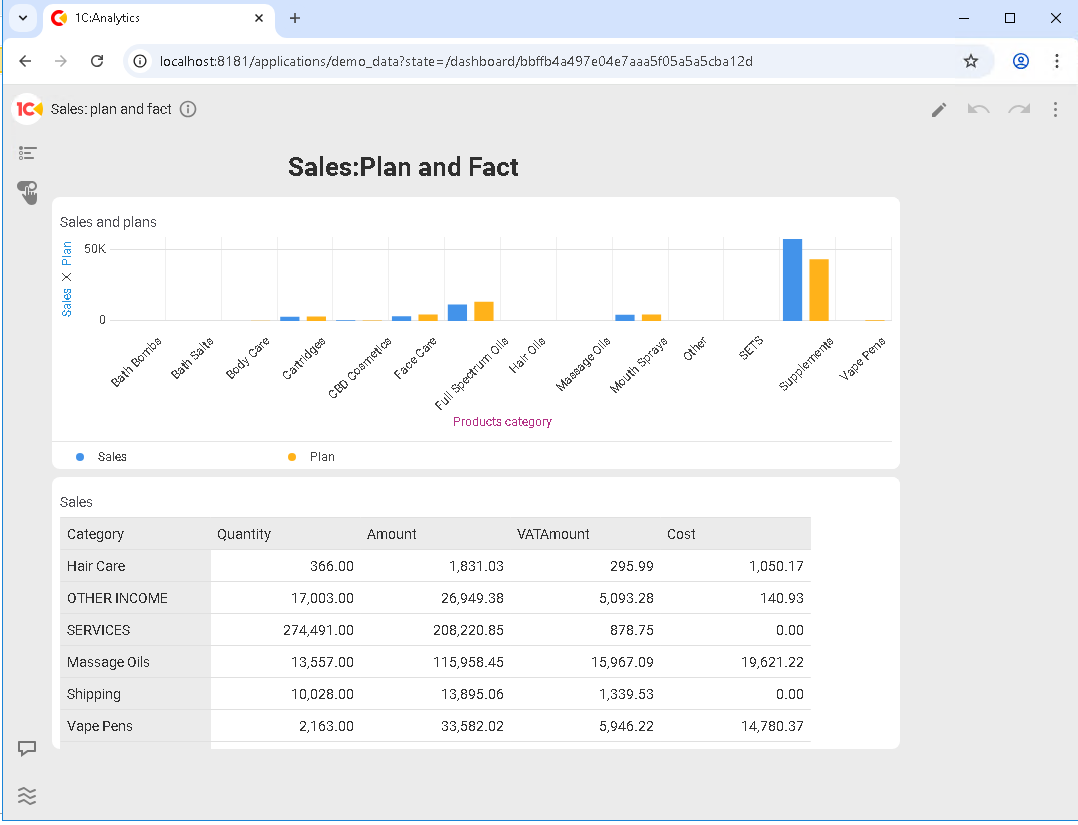Open the comments speech bubble icon
The image size is (1078, 825).
coord(27,748)
